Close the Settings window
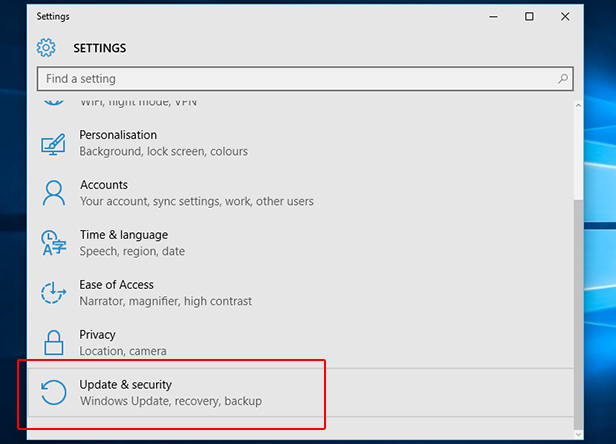 pyautogui.click(x=565, y=17)
